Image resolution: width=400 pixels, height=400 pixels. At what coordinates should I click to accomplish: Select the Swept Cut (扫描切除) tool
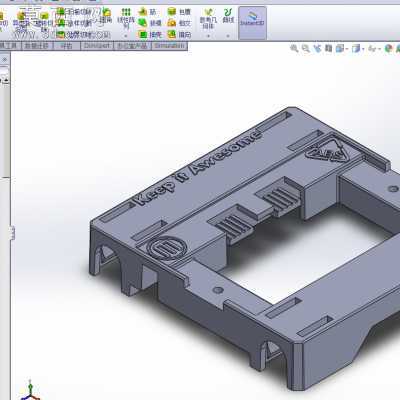(75, 12)
